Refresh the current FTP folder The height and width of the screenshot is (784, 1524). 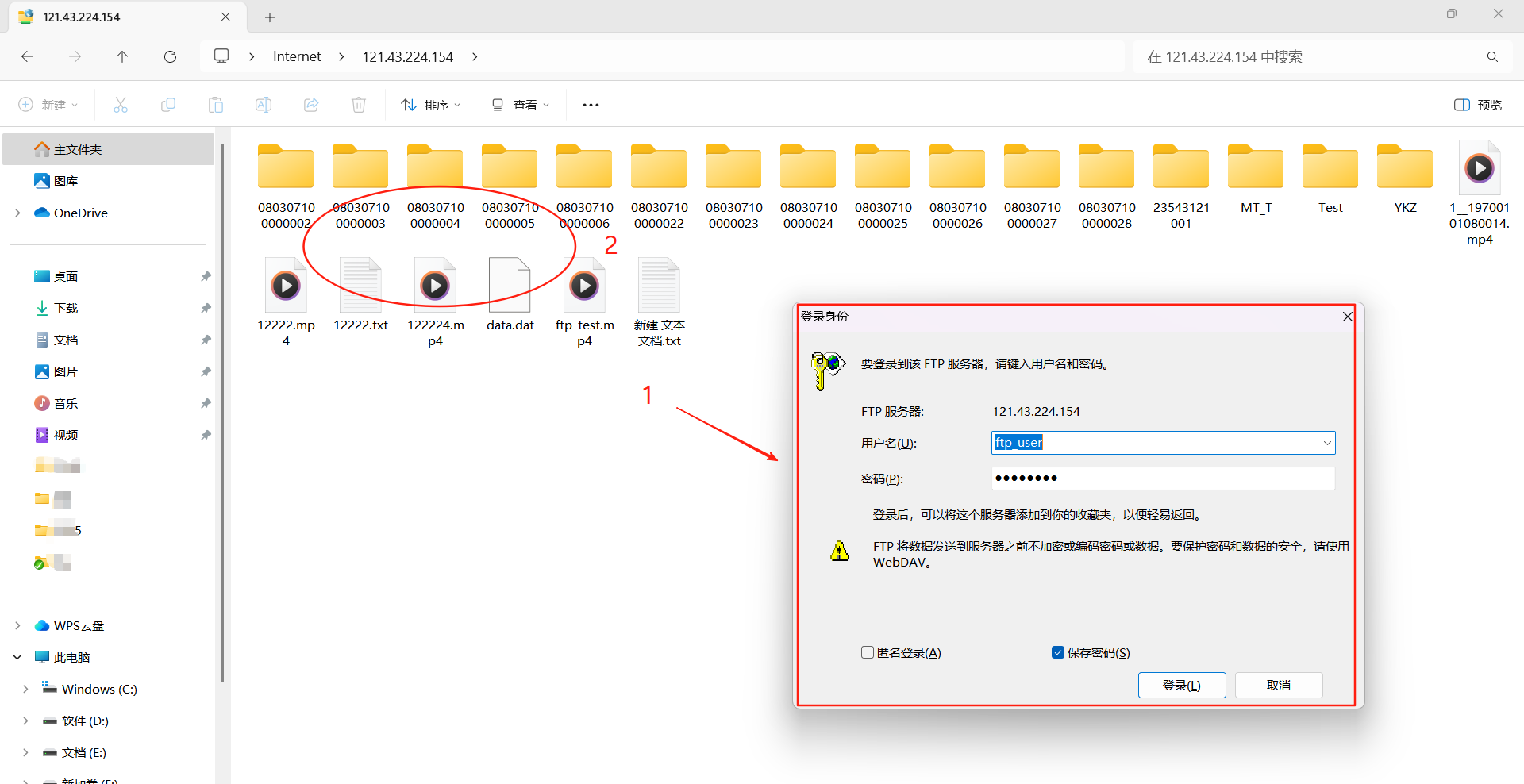click(170, 56)
